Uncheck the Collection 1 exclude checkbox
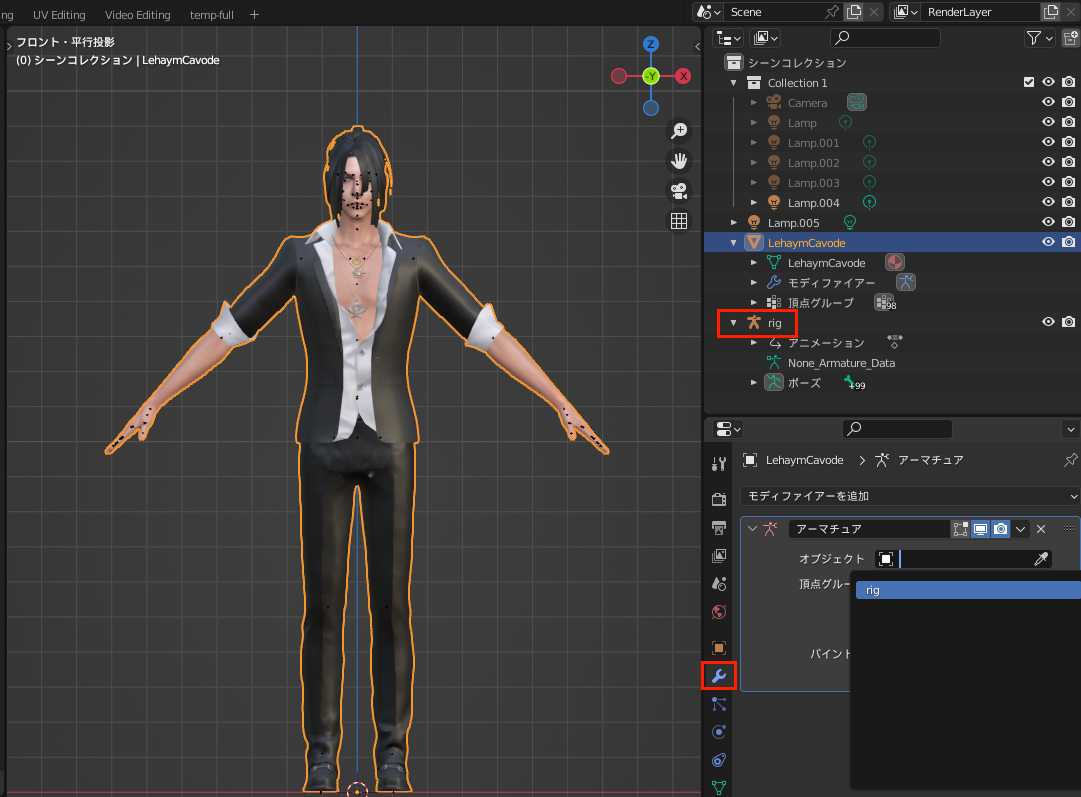The image size is (1081, 797). coord(1029,83)
